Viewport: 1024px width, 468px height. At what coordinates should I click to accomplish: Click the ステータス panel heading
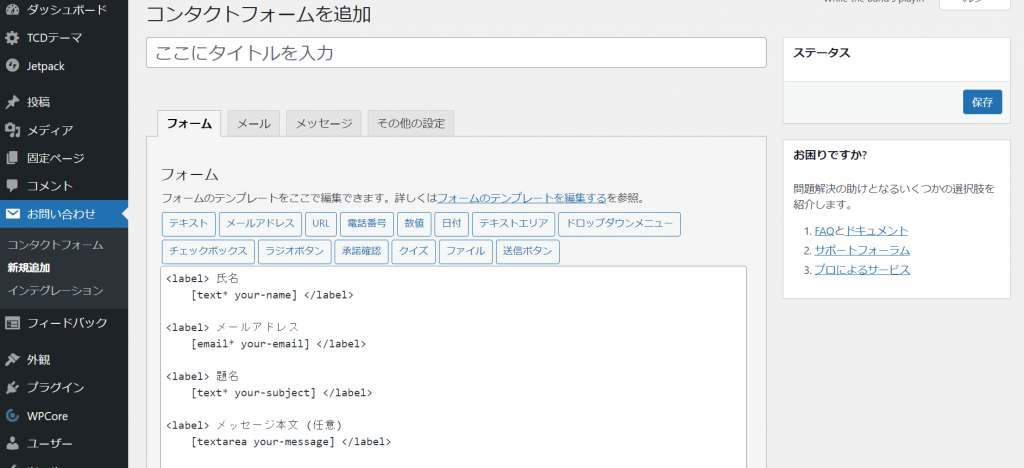[x=822, y=54]
